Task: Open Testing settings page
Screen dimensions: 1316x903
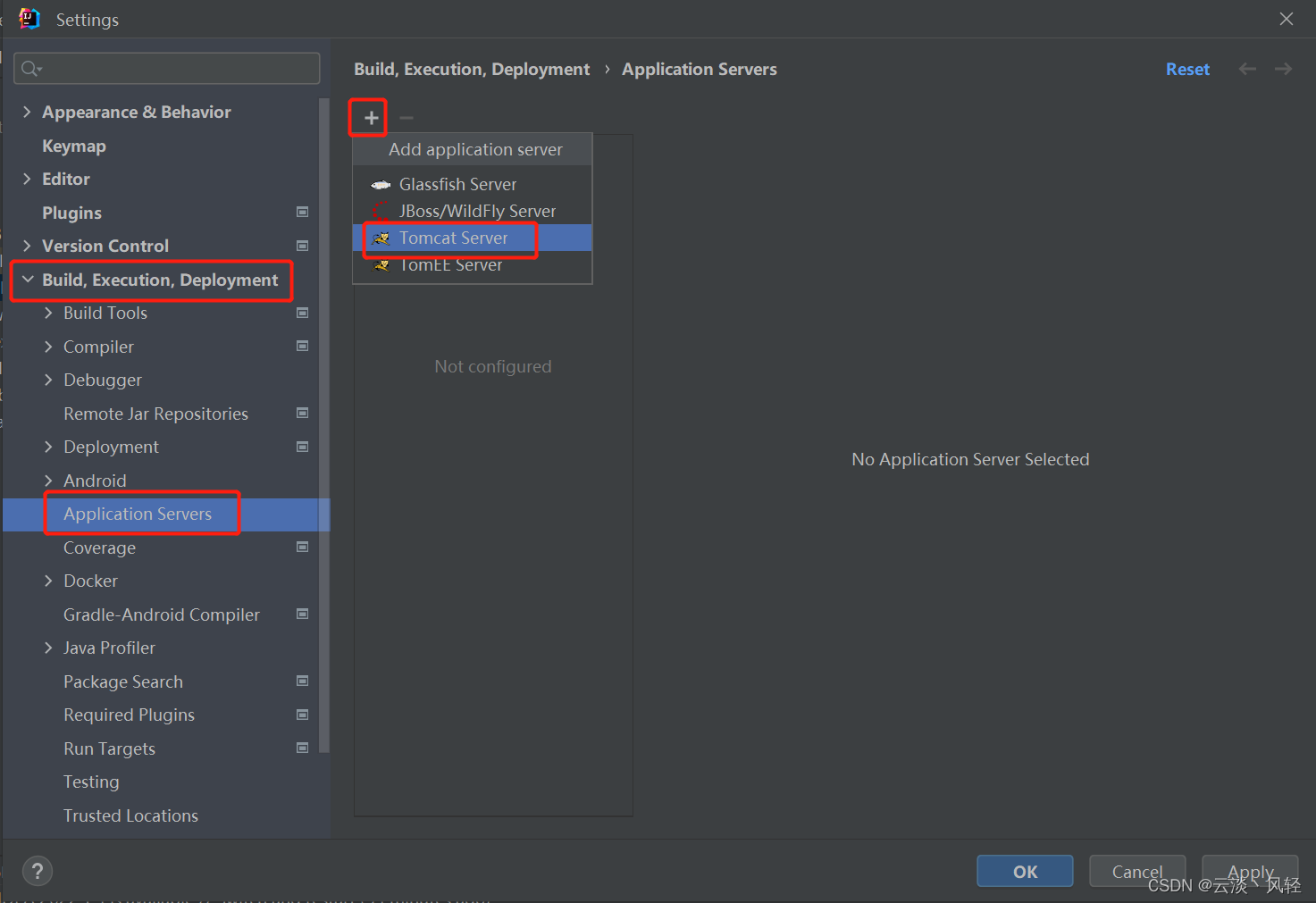Action: (x=91, y=782)
